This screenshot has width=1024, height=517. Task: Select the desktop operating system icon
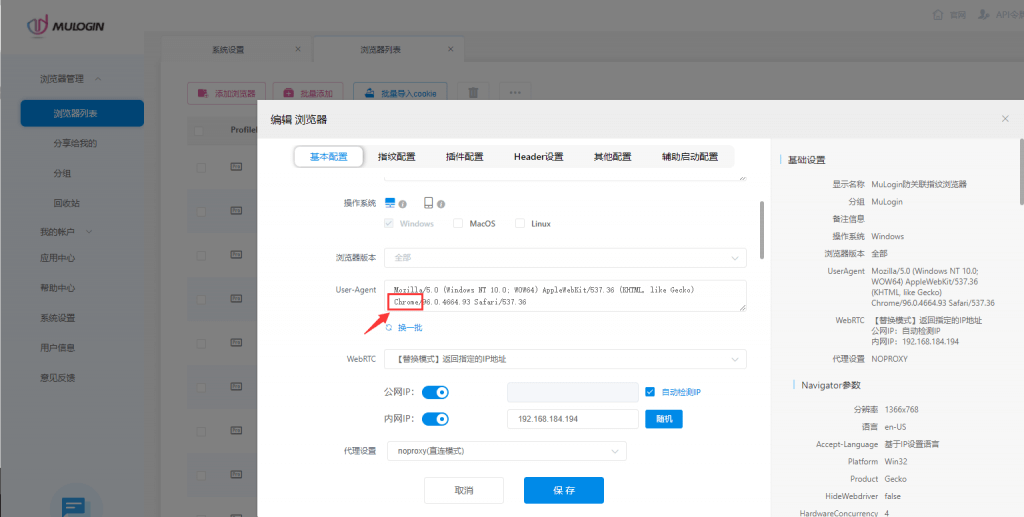pos(391,203)
